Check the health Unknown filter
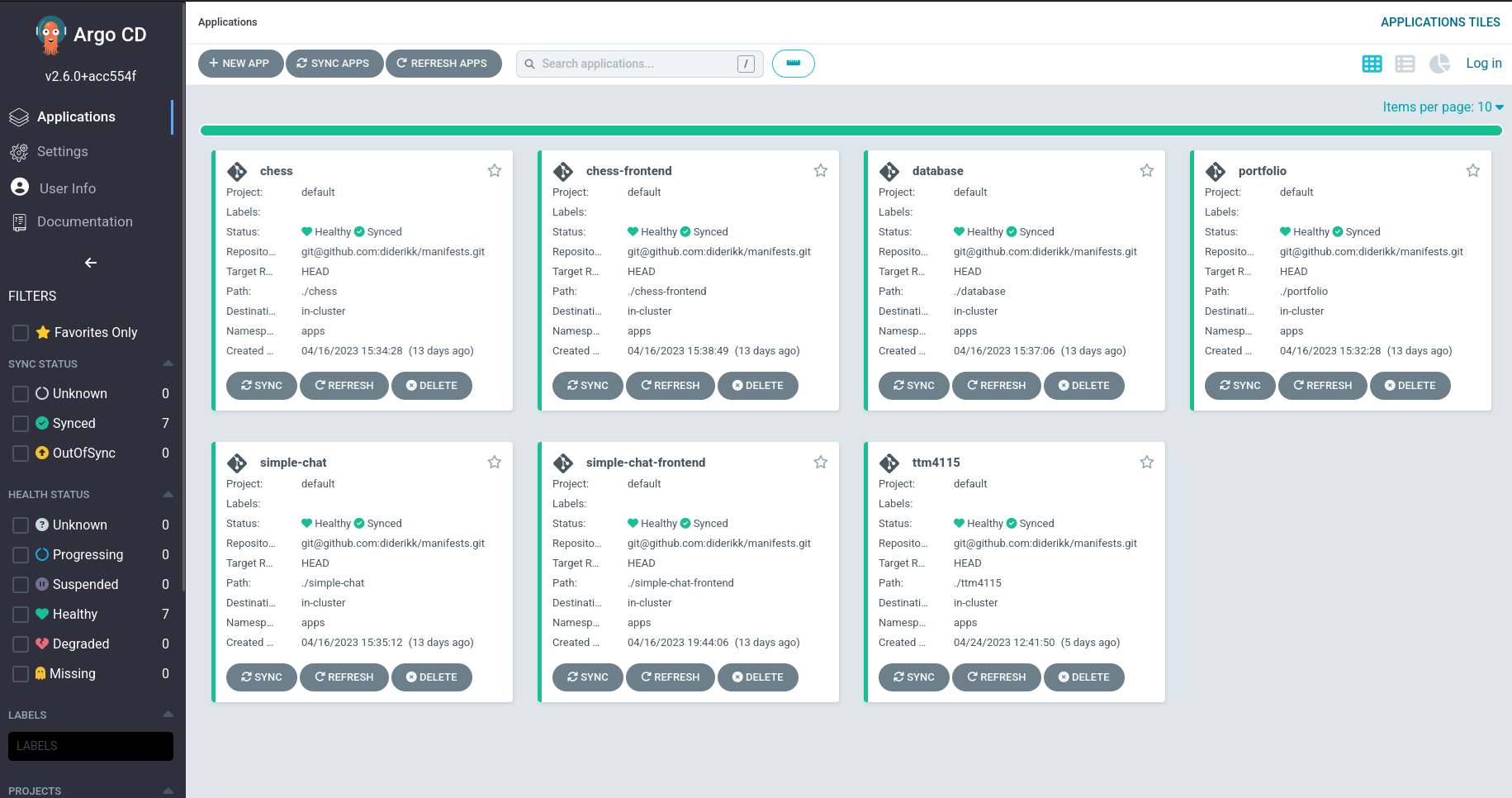The width and height of the screenshot is (1512, 798). (21, 525)
